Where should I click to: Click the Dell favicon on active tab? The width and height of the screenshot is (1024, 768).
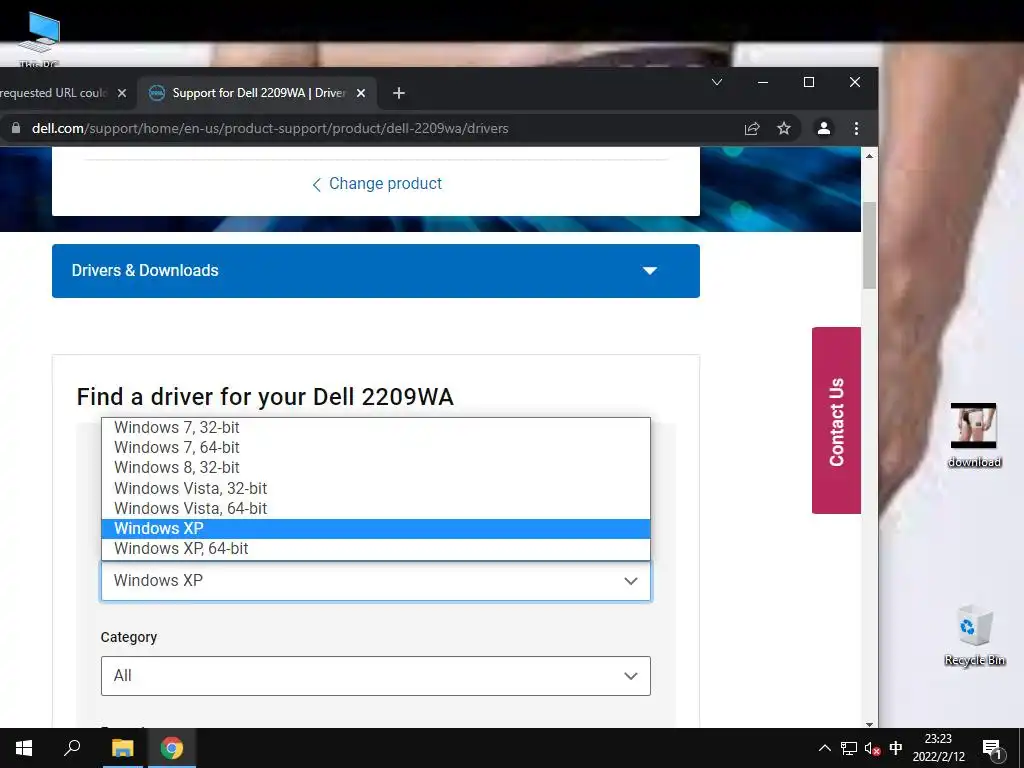coord(157,93)
